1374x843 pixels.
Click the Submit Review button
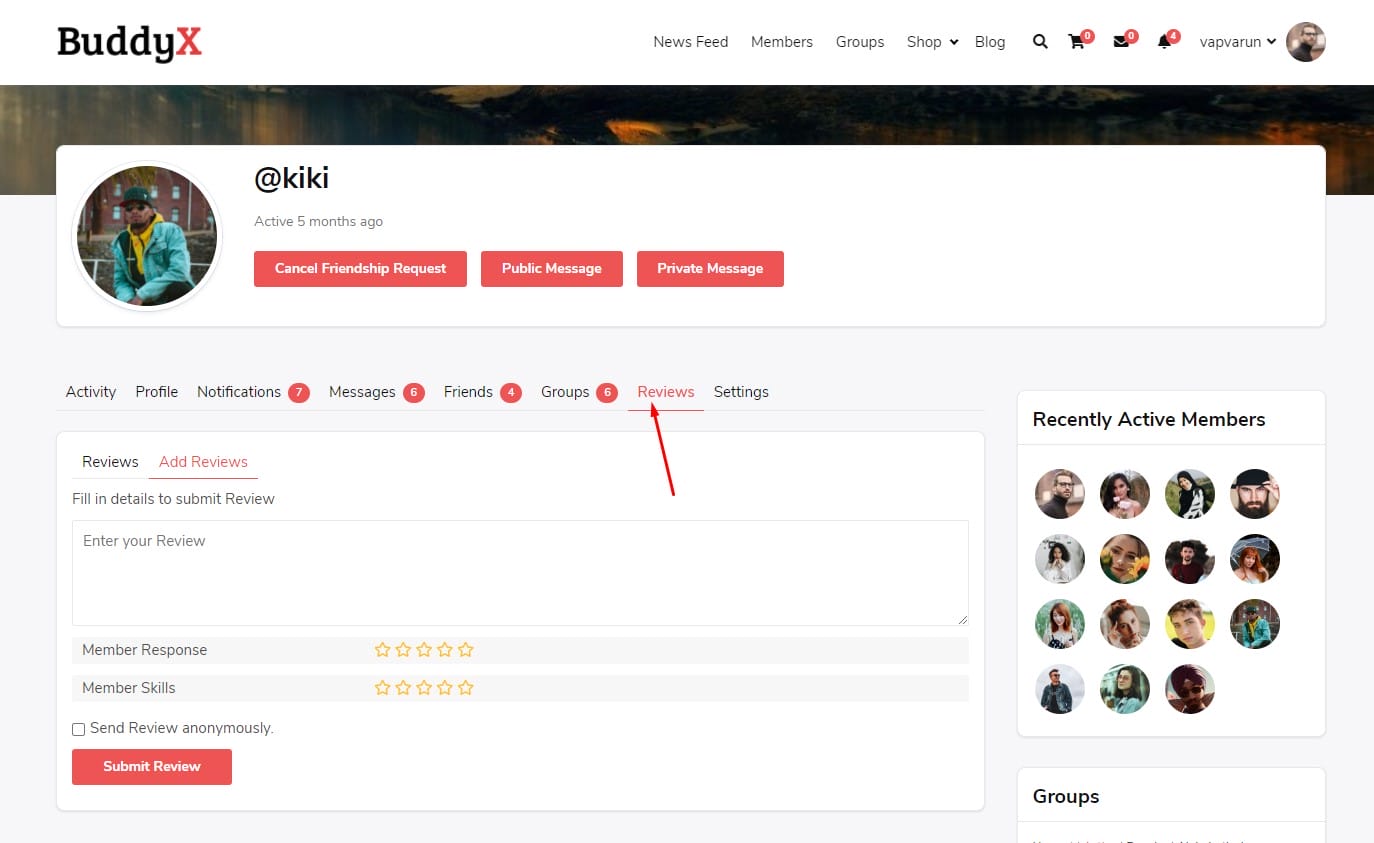tap(152, 767)
